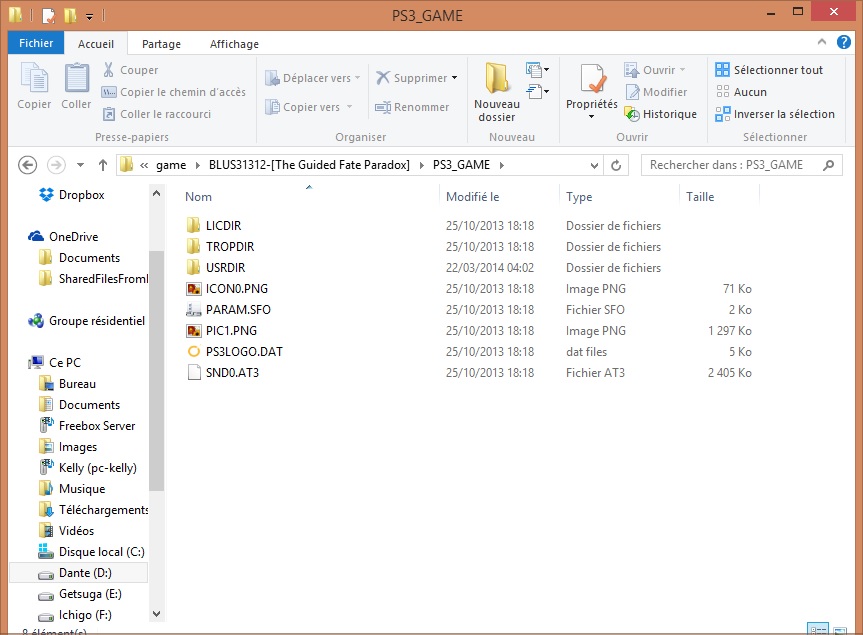The height and width of the screenshot is (635, 863).
Task: Select Copier le chemin d'accès
Action: [174, 92]
